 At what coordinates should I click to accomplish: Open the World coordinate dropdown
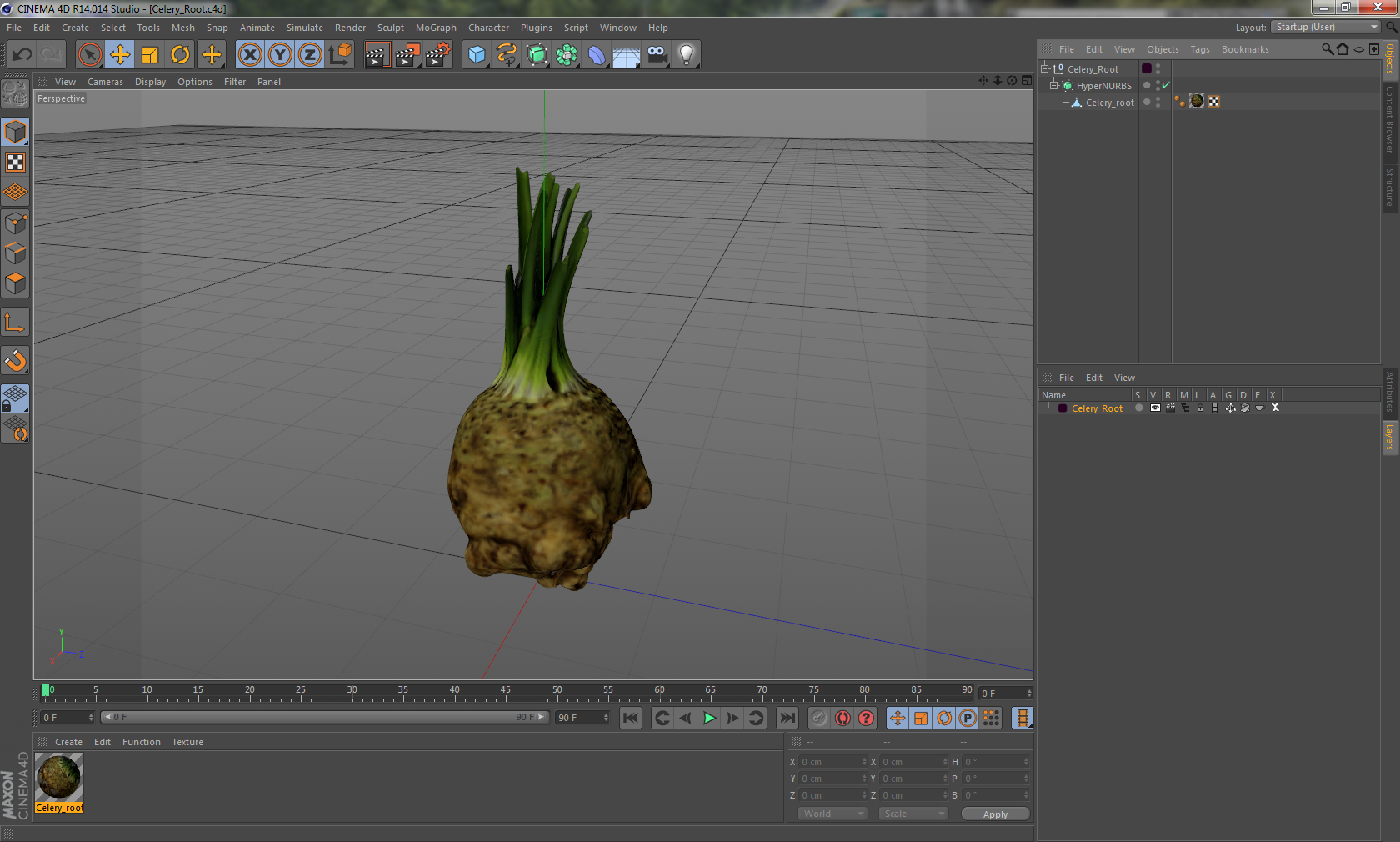pyautogui.click(x=833, y=814)
